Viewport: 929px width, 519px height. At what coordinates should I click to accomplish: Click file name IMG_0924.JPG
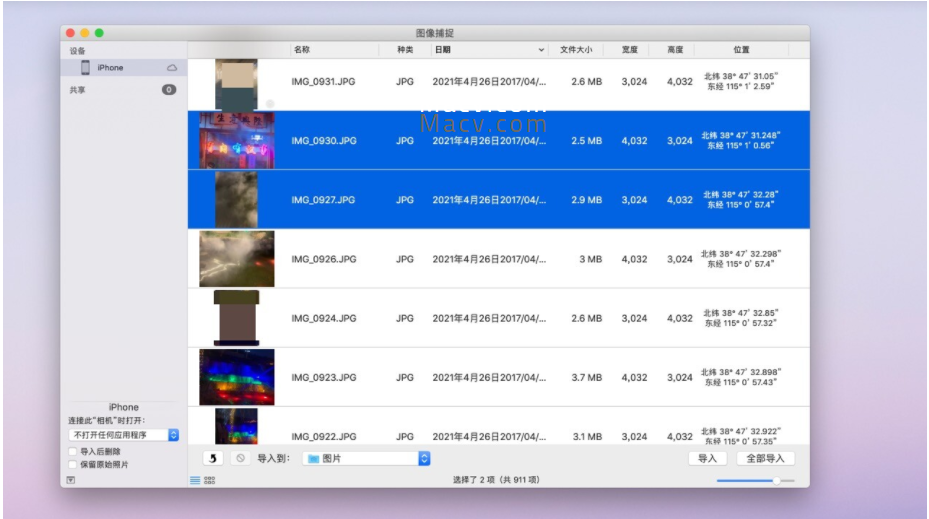tap(323, 319)
